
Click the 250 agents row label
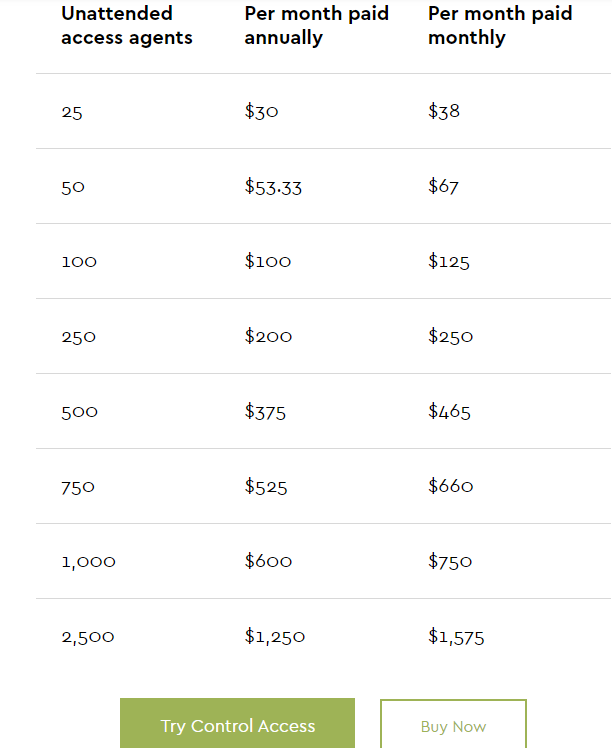[x=78, y=337]
